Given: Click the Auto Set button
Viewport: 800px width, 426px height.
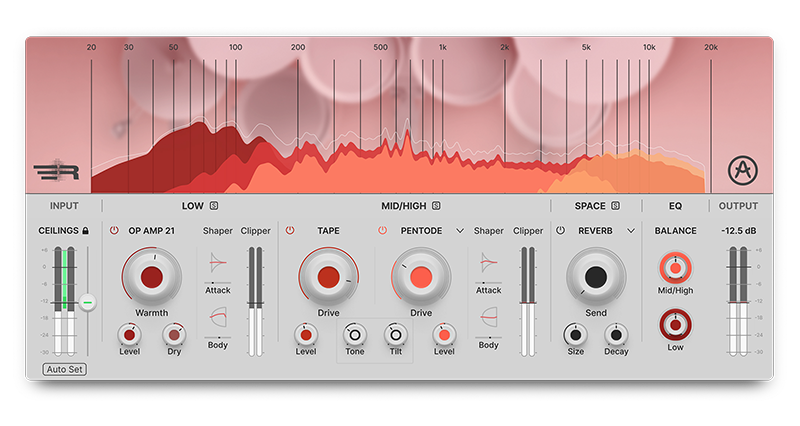Looking at the screenshot, I should (x=63, y=369).
